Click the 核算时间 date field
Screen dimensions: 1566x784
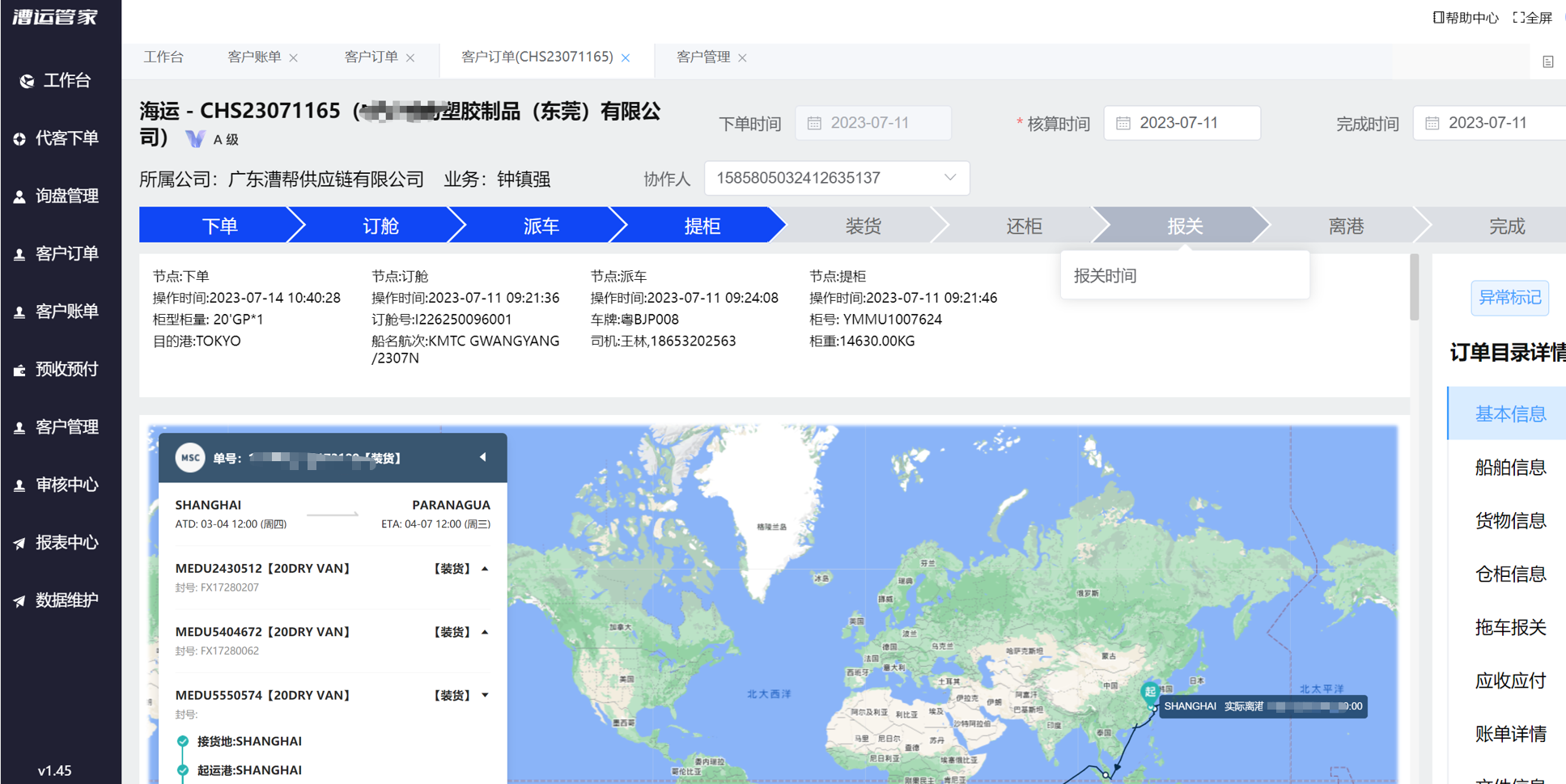(x=1182, y=123)
